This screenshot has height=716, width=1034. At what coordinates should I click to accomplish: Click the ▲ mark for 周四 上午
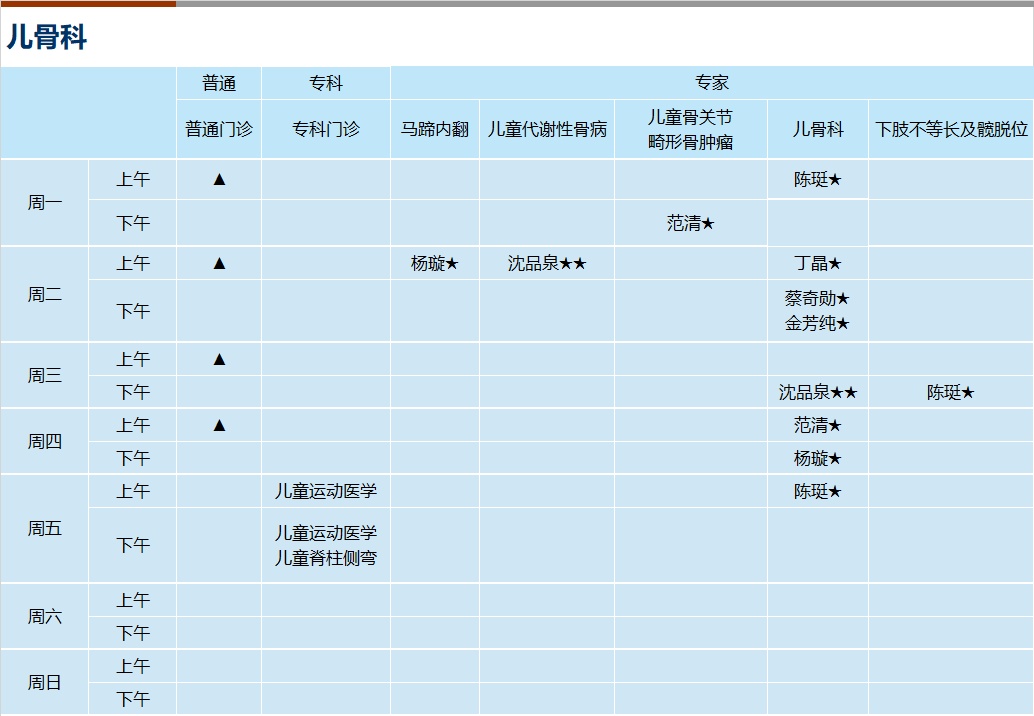point(220,425)
